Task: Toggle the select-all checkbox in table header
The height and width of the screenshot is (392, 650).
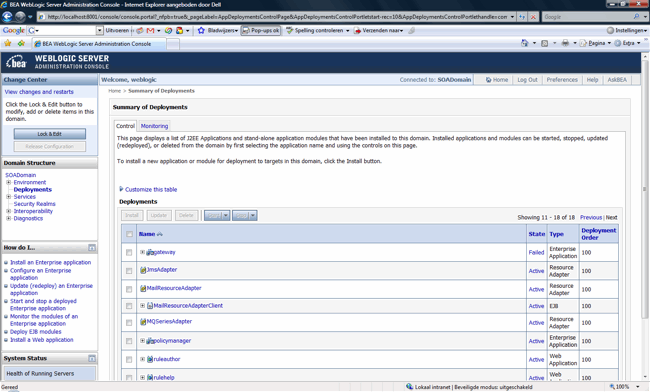Action: (129, 234)
